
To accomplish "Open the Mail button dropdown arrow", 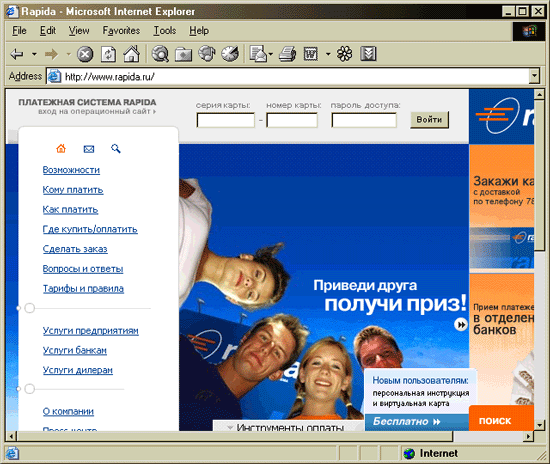I will click(x=270, y=54).
